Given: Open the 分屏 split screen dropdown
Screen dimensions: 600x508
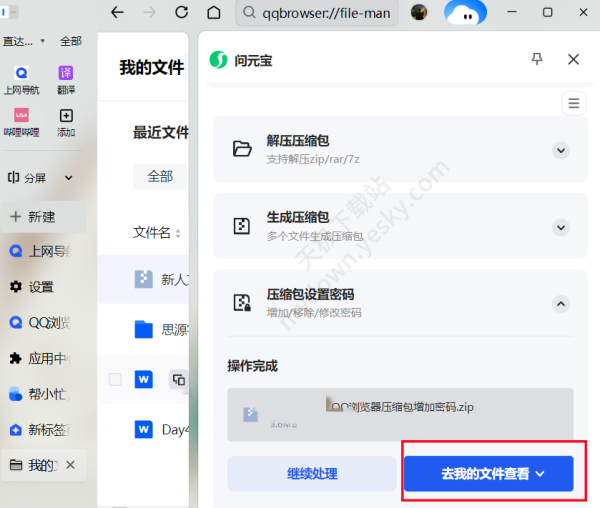Looking at the screenshot, I should tap(69, 178).
